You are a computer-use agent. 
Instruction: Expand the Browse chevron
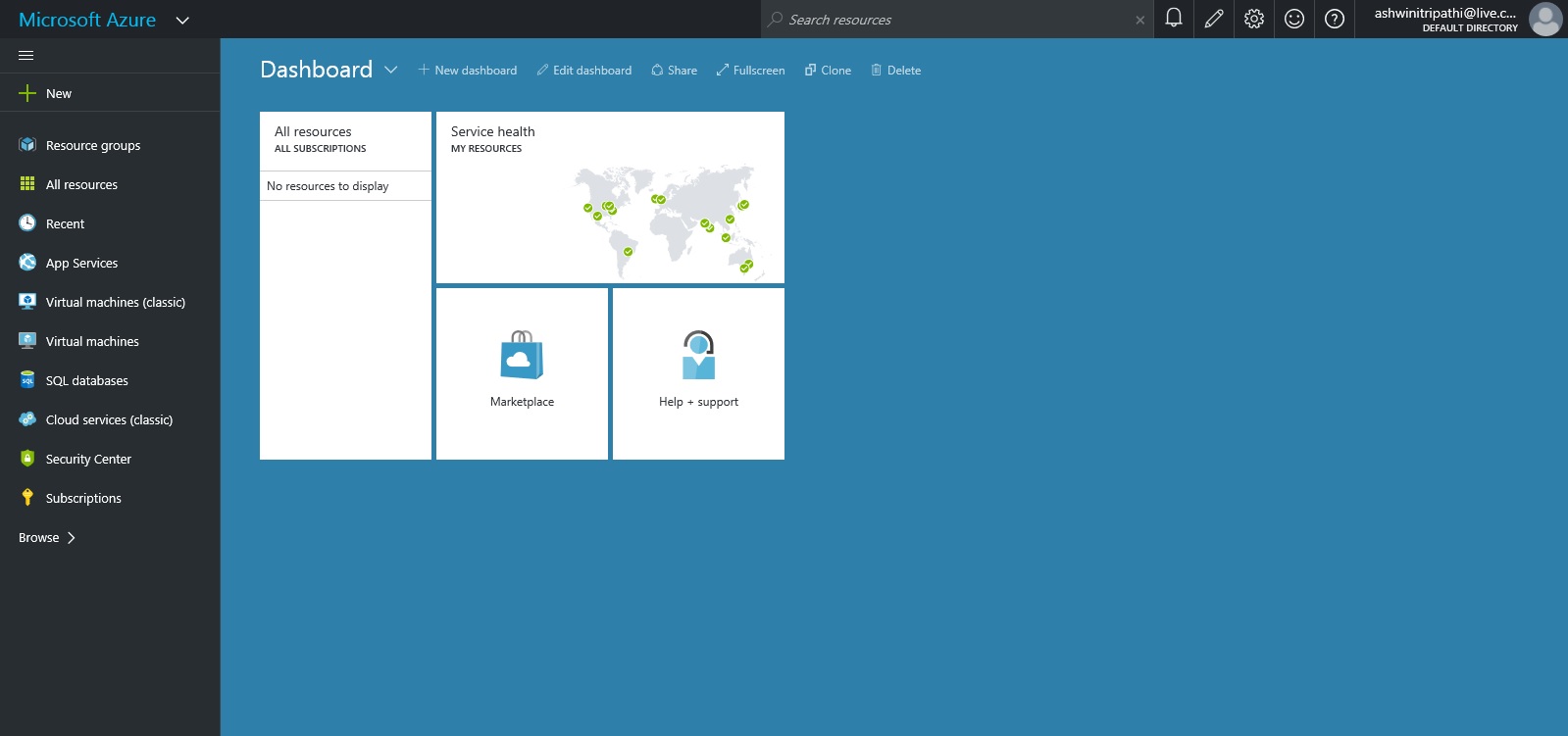72,537
